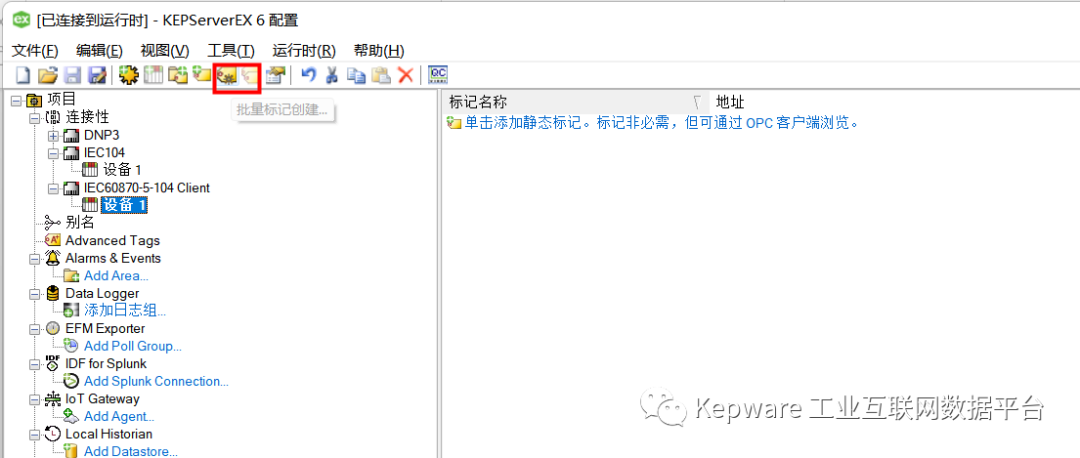1080x458 pixels.
Task: Select the 连接性 tree label
Action: click(x=87, y=118)
